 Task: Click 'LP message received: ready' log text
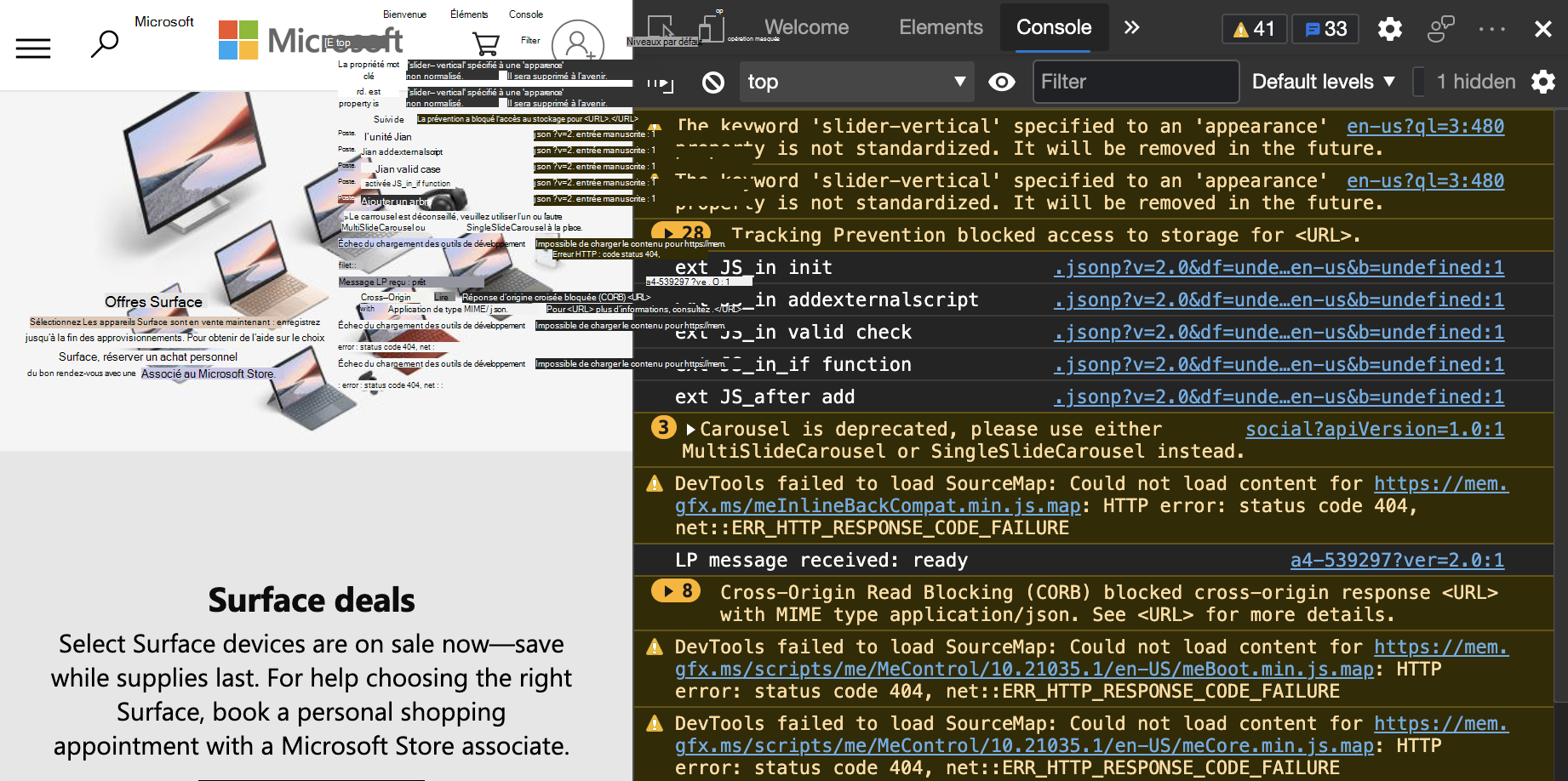click(821, 561)
